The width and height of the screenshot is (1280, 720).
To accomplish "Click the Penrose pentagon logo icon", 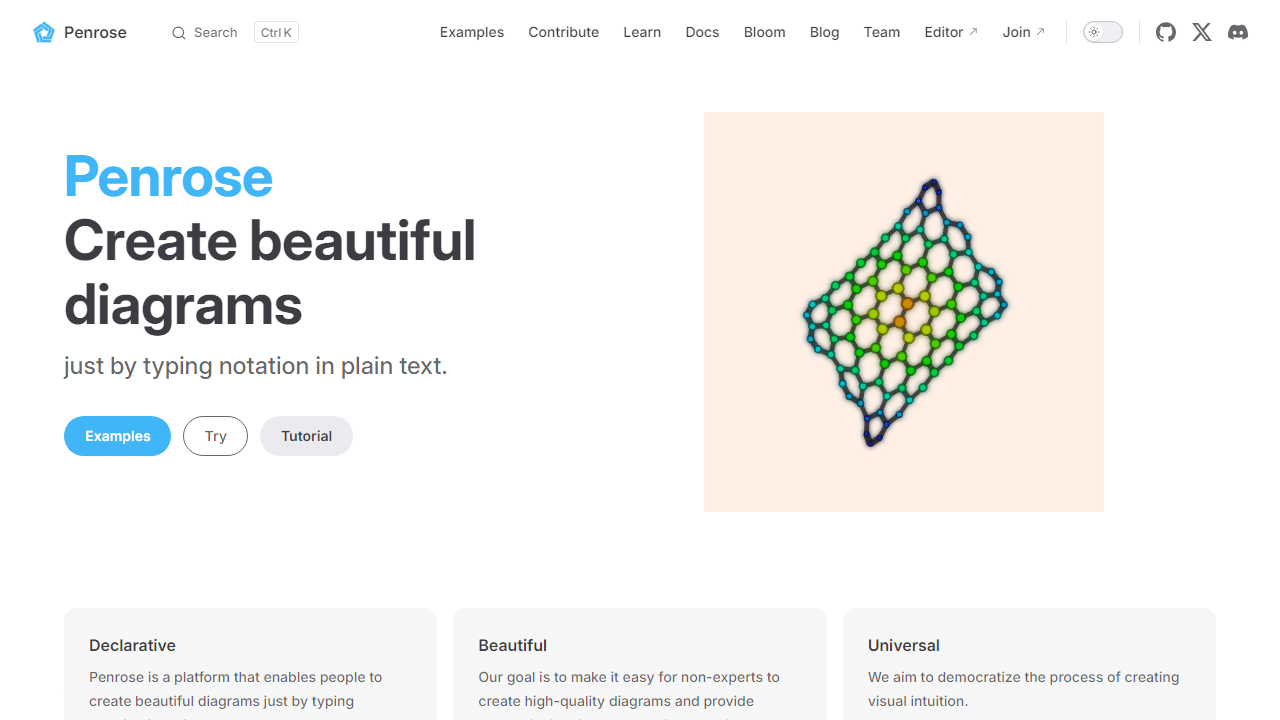I will (x=44, y=32).
